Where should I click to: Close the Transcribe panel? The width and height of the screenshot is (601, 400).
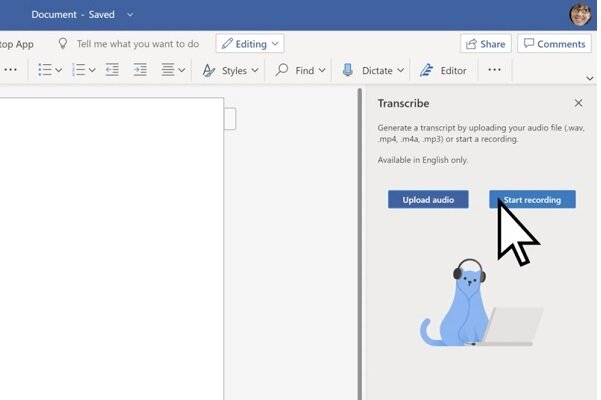click(578, 103)
